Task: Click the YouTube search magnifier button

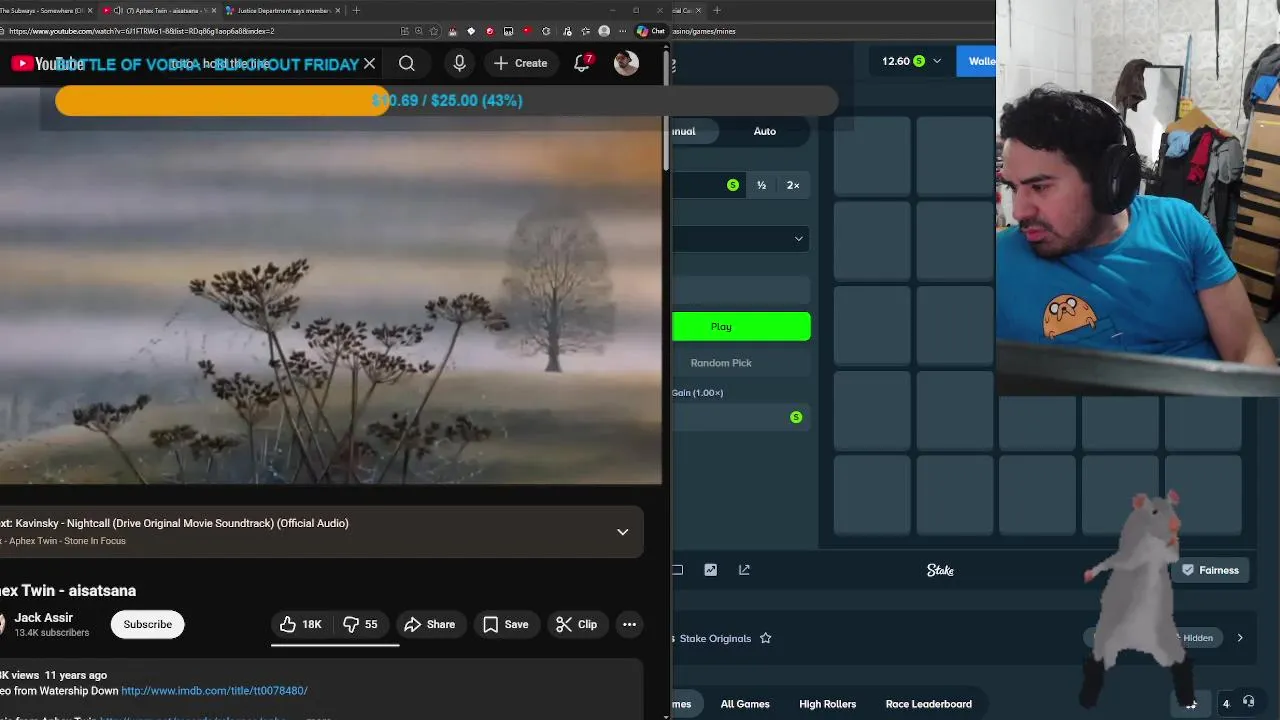Action: tap(407, 64)
